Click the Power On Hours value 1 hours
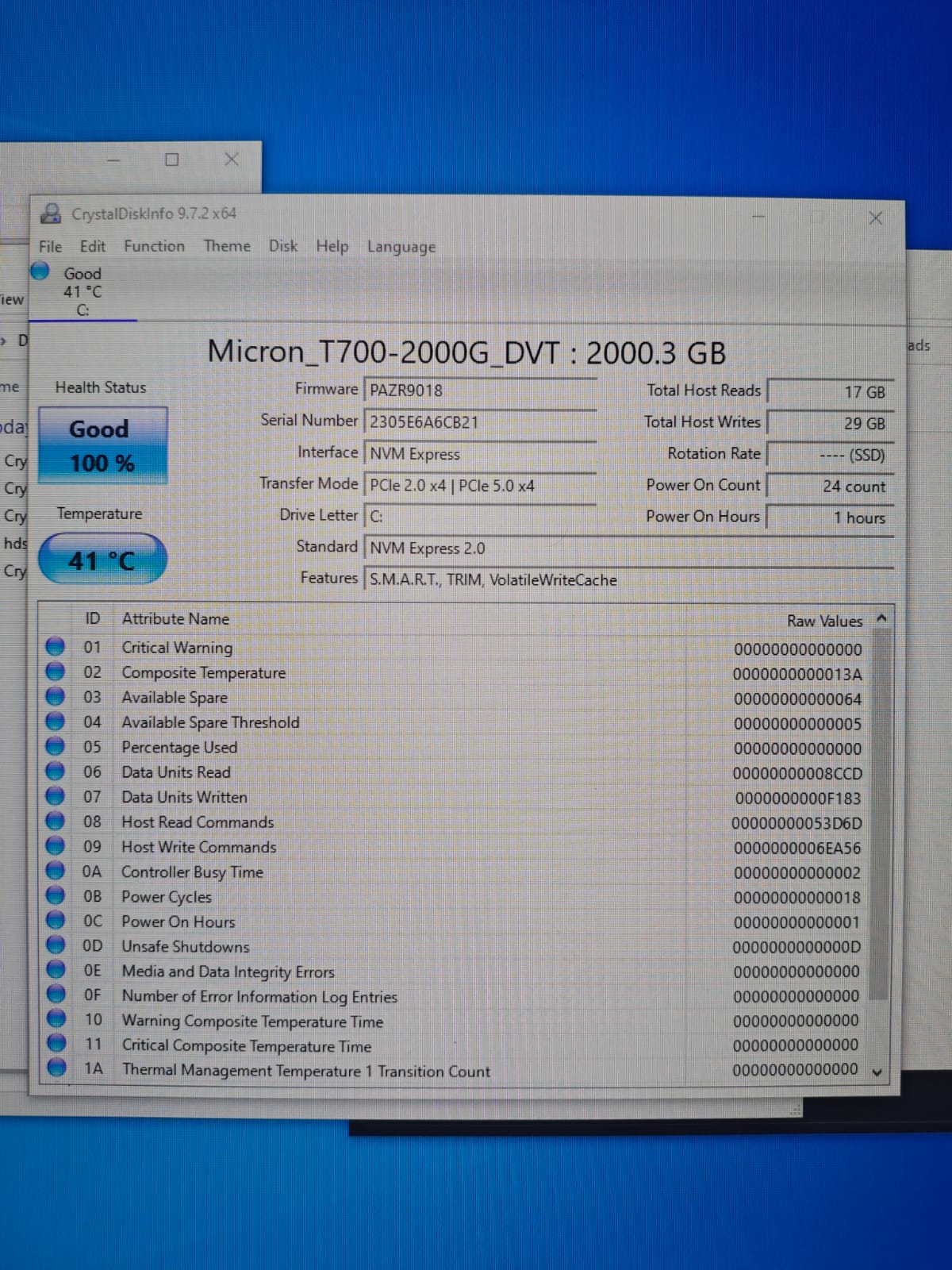 (x=831, y=518)
